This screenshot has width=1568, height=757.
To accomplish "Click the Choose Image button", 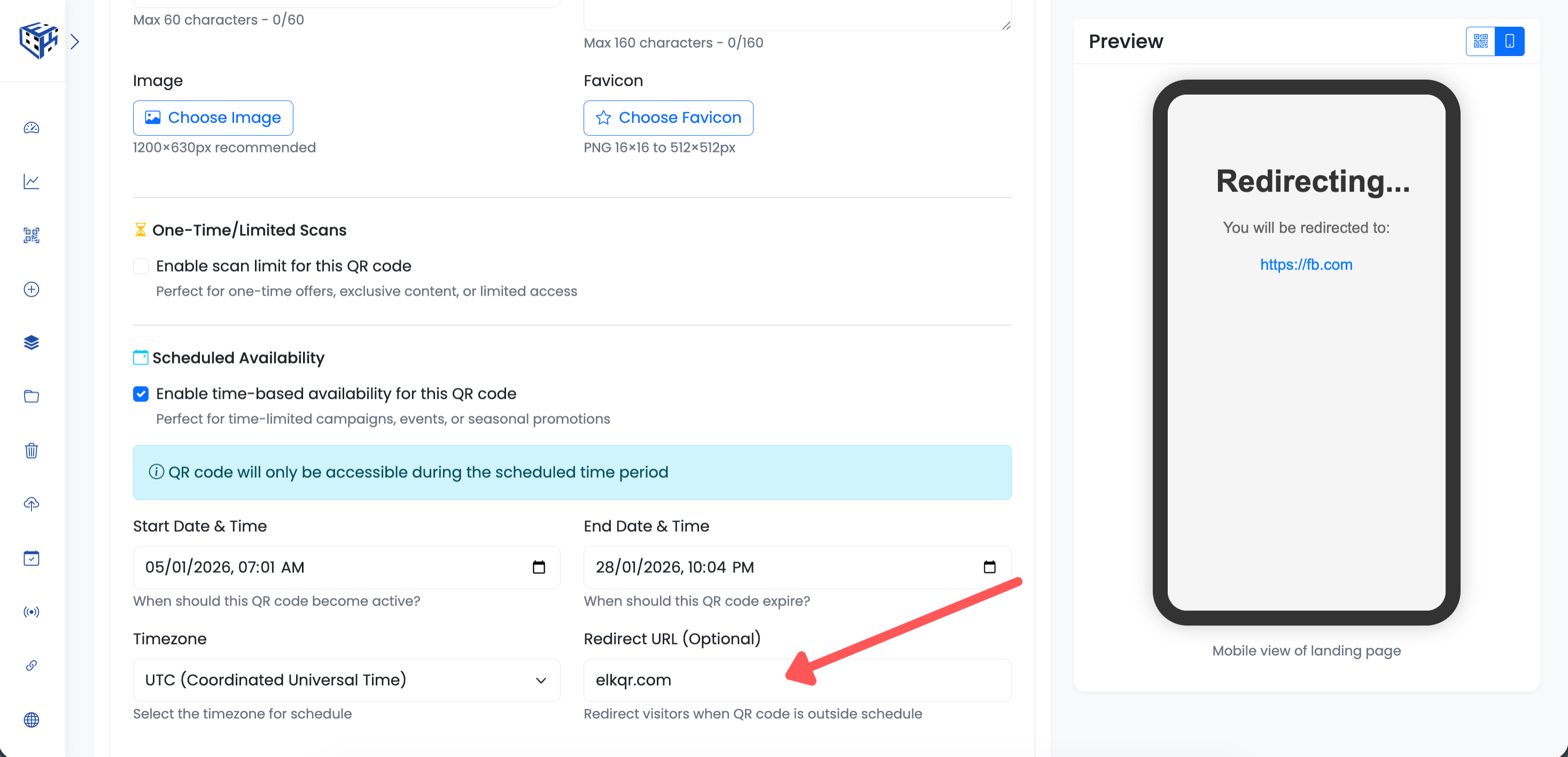I will coord(213,118).
